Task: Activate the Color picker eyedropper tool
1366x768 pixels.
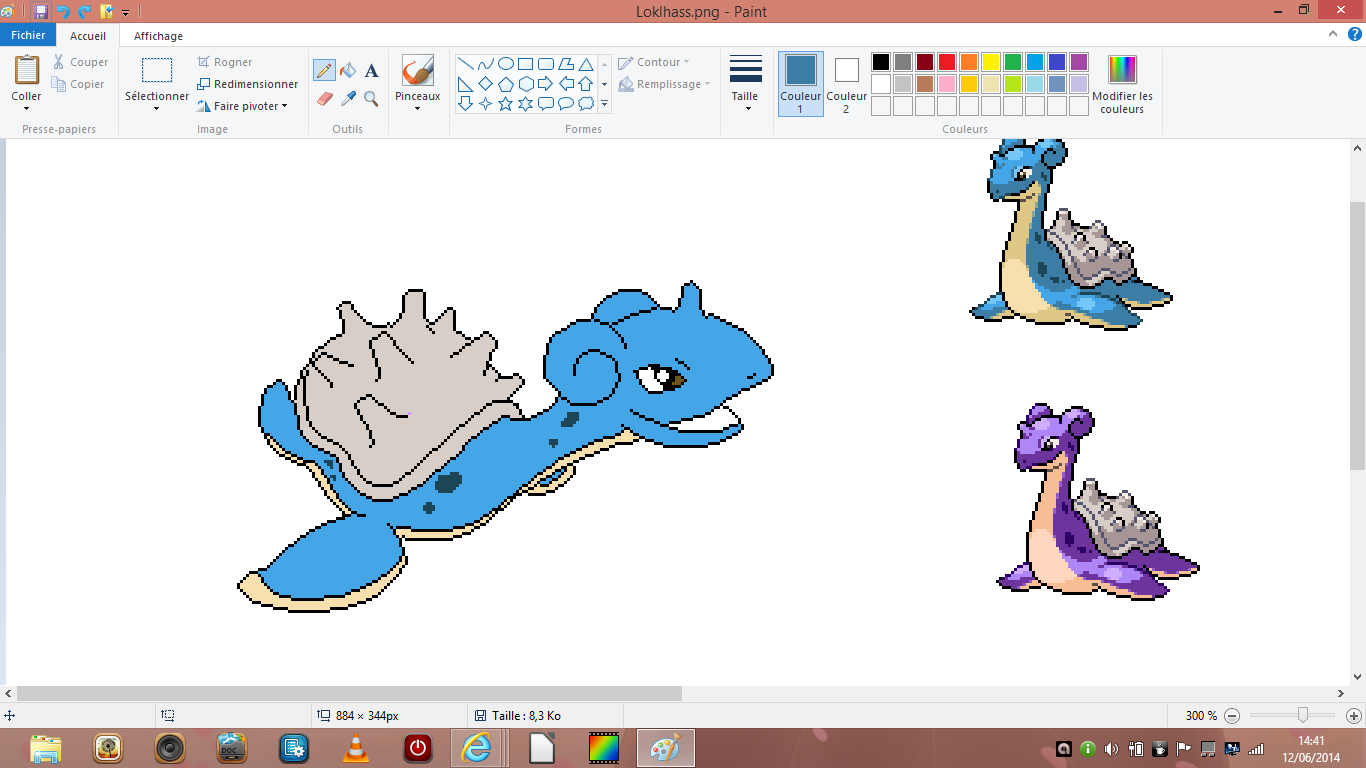Action: point(348,98)
